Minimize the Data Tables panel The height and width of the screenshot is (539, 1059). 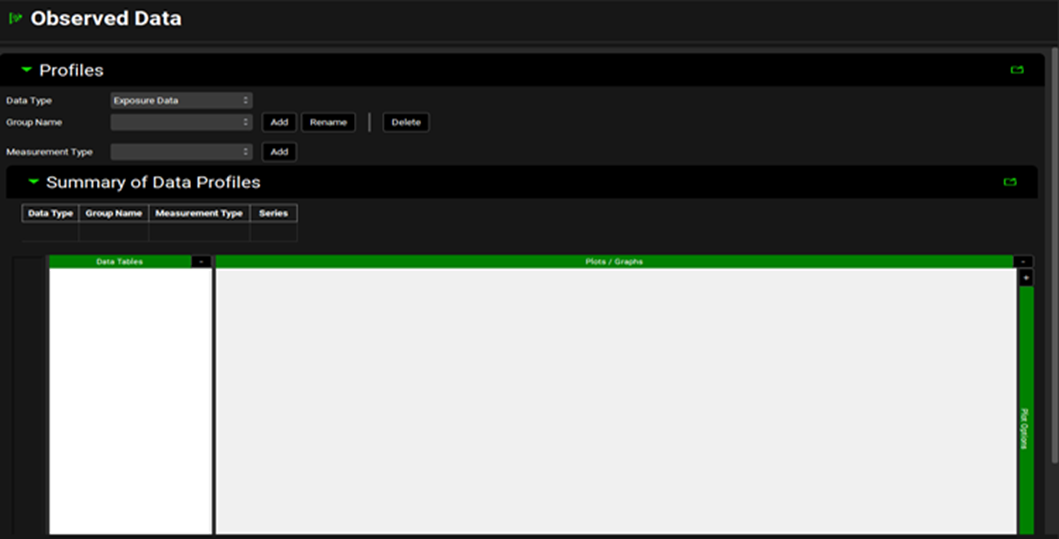click(x=201, y=262)
